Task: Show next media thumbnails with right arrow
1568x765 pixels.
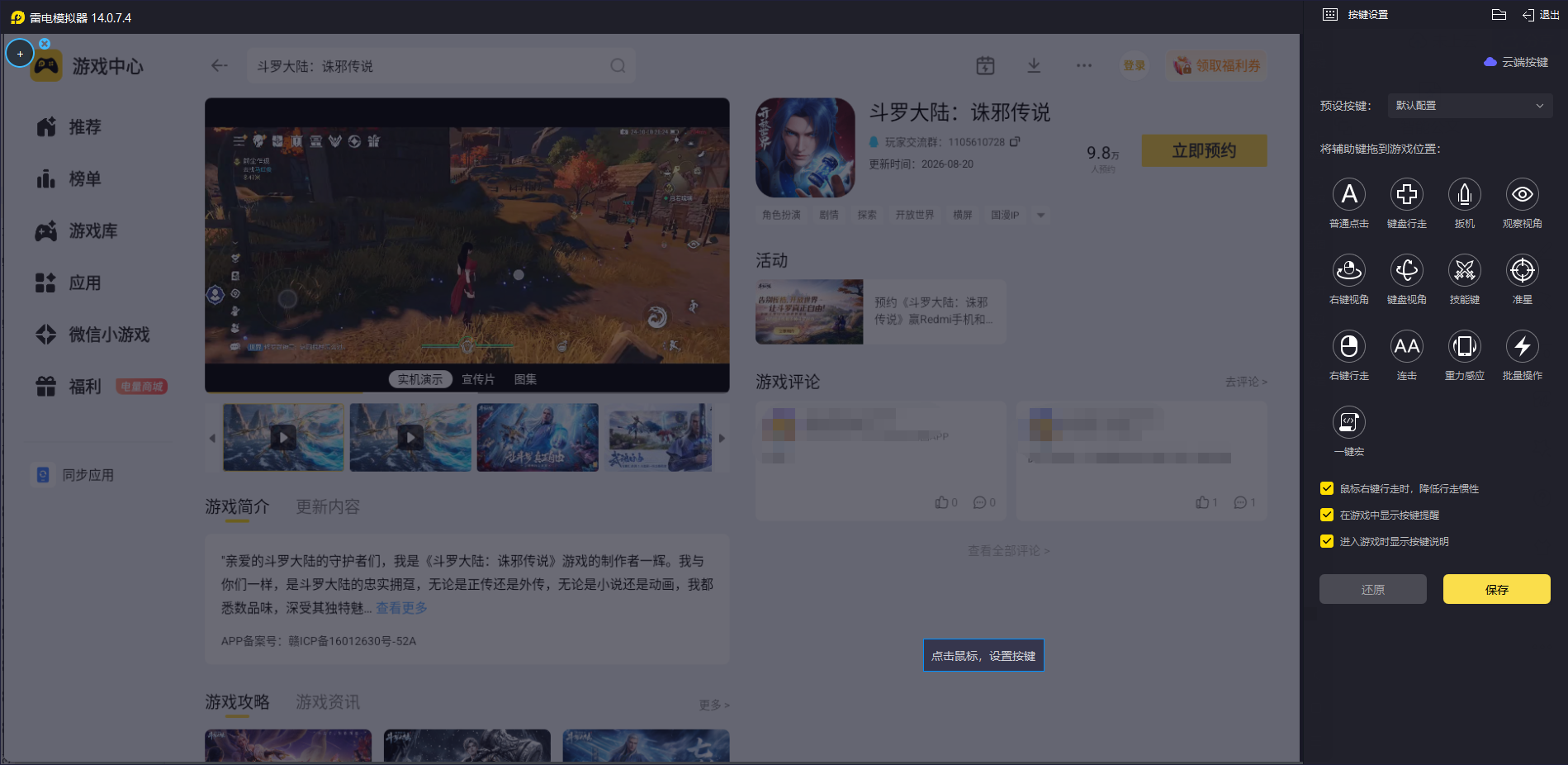Action: (722, 438)
